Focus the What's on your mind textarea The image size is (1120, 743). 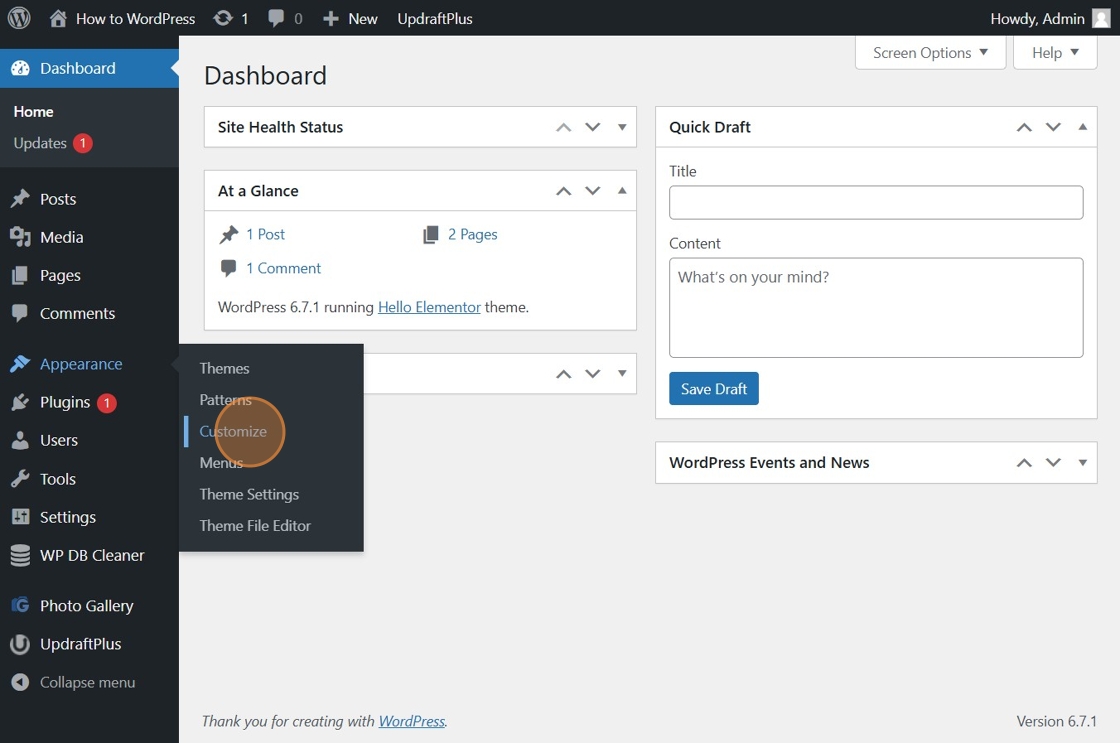(876, 308)
